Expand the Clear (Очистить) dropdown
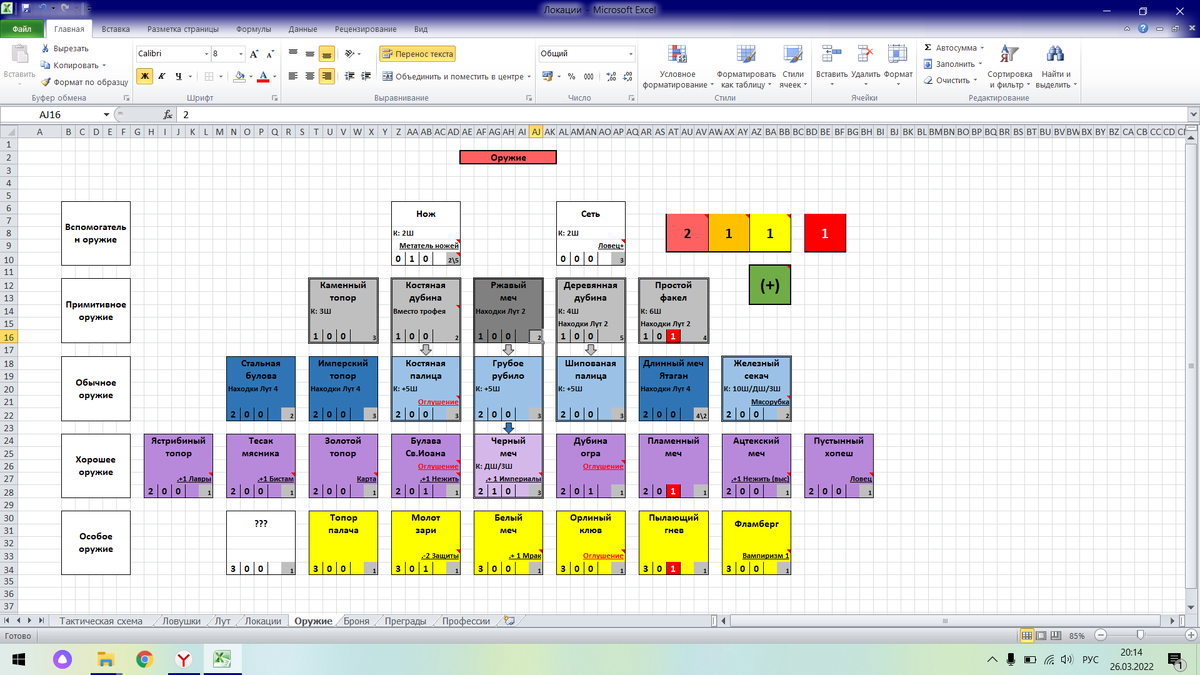 977,81
